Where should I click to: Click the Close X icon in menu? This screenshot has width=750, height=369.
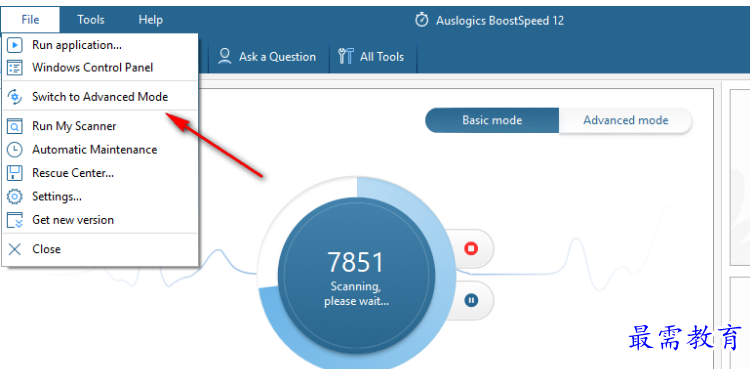point(15,249)
